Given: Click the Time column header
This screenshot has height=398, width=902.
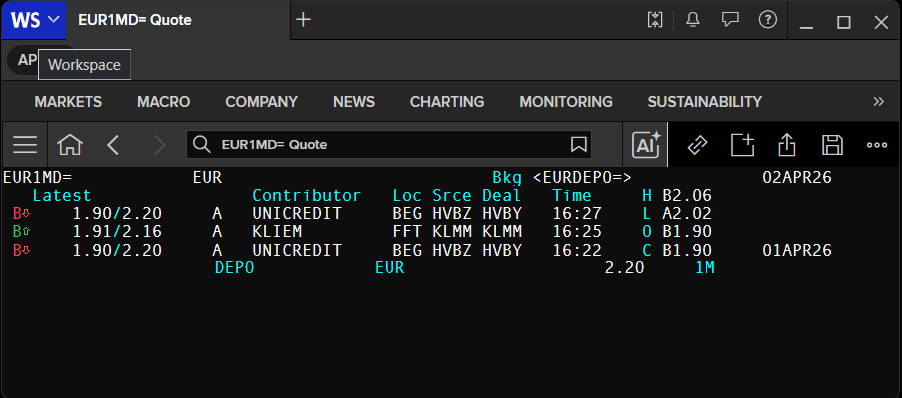Looking at the screenshot, I should click(572, 196).
